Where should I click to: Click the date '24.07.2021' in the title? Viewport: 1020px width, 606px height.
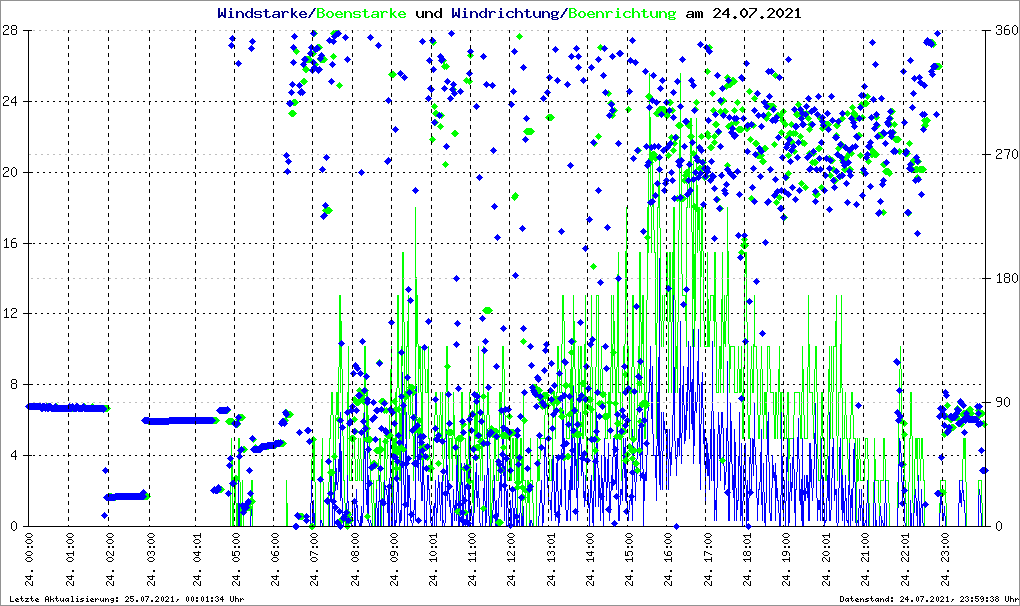tap(757, 13)
